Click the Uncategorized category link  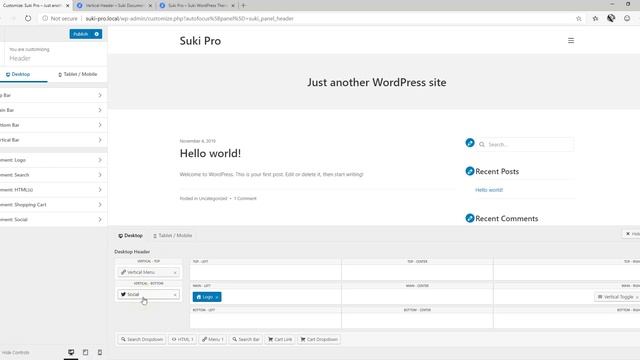point(213,198)
